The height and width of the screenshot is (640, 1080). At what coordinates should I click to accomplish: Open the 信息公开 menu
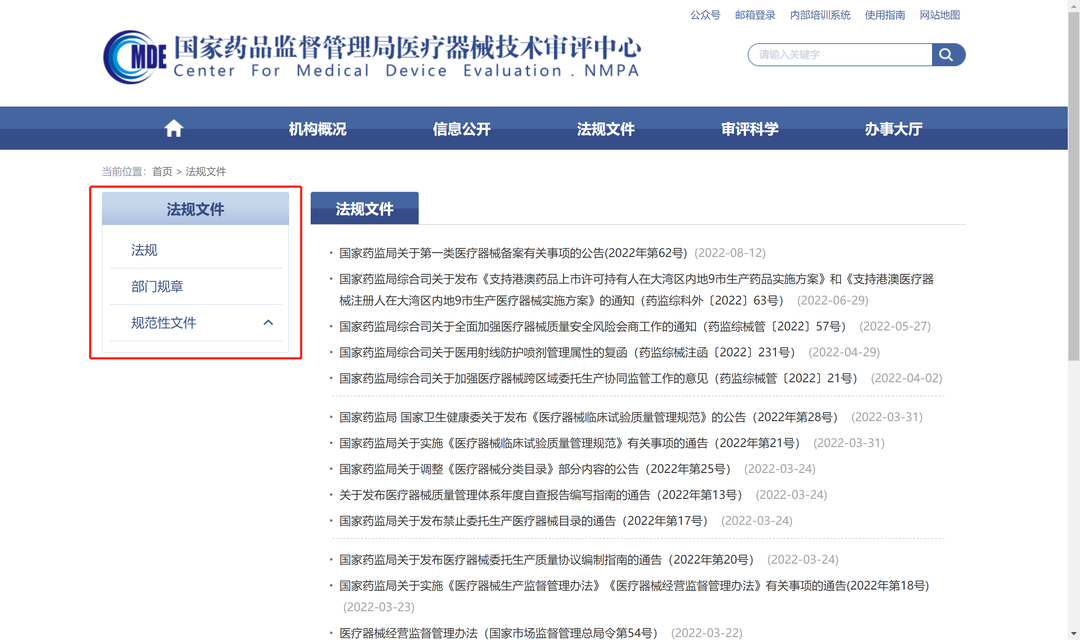tap(461, 129)
